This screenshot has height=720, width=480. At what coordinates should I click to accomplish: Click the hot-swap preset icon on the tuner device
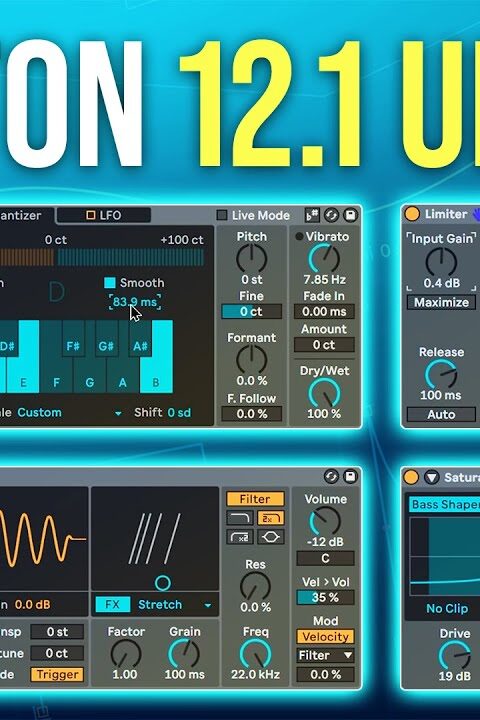point(331,215)
